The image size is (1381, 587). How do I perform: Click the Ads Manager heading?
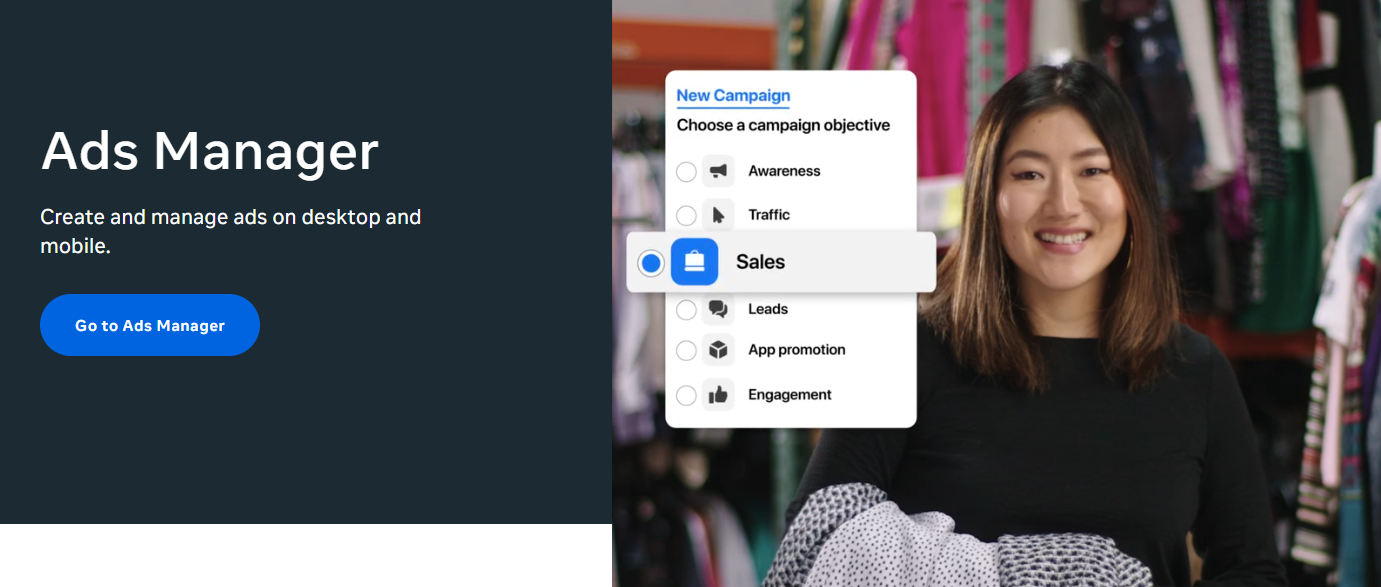[x=208, y=151]
